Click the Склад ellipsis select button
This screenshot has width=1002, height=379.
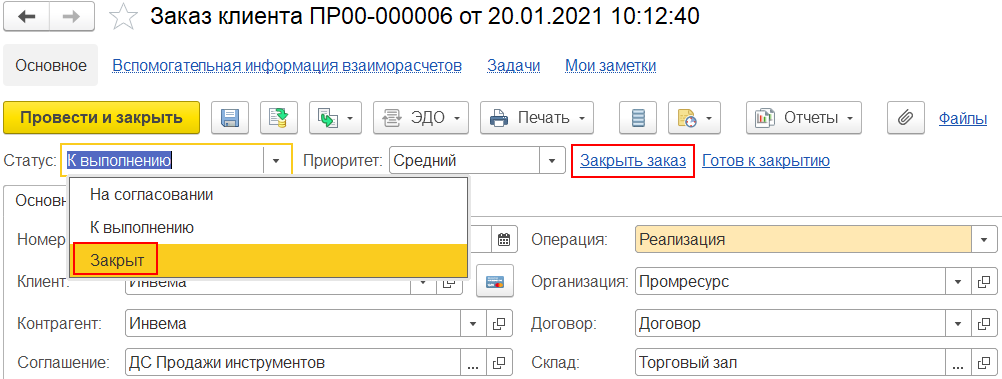pos(957,363)
